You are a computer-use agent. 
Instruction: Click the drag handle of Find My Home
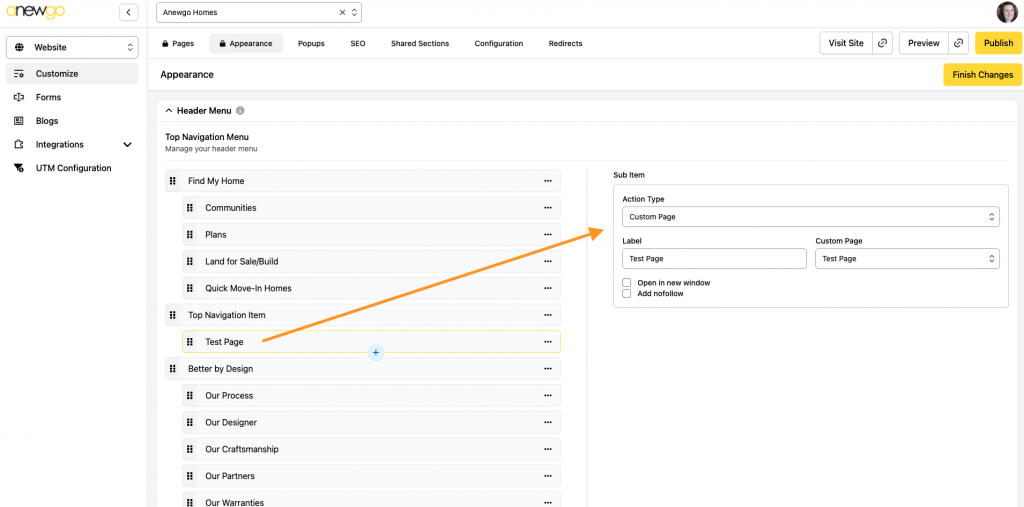click(x=173, y=181)
